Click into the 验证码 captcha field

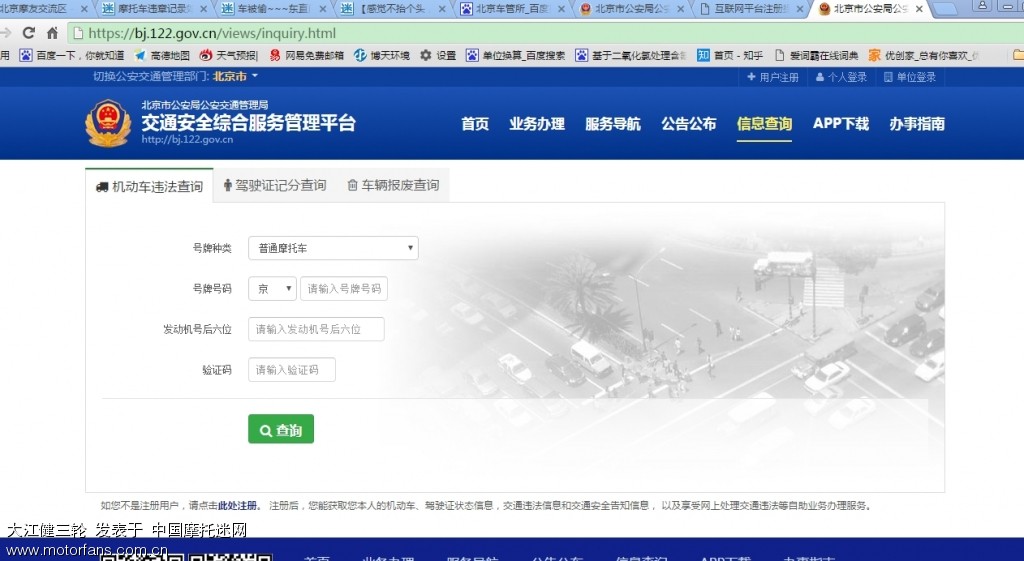click(292, 370)
